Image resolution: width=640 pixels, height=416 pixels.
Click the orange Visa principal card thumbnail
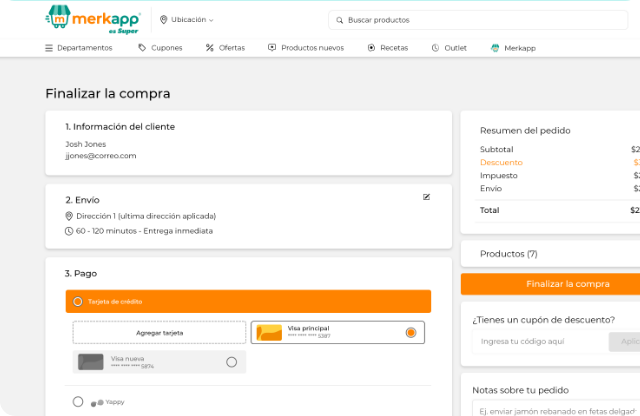click(x=269, y=333)
